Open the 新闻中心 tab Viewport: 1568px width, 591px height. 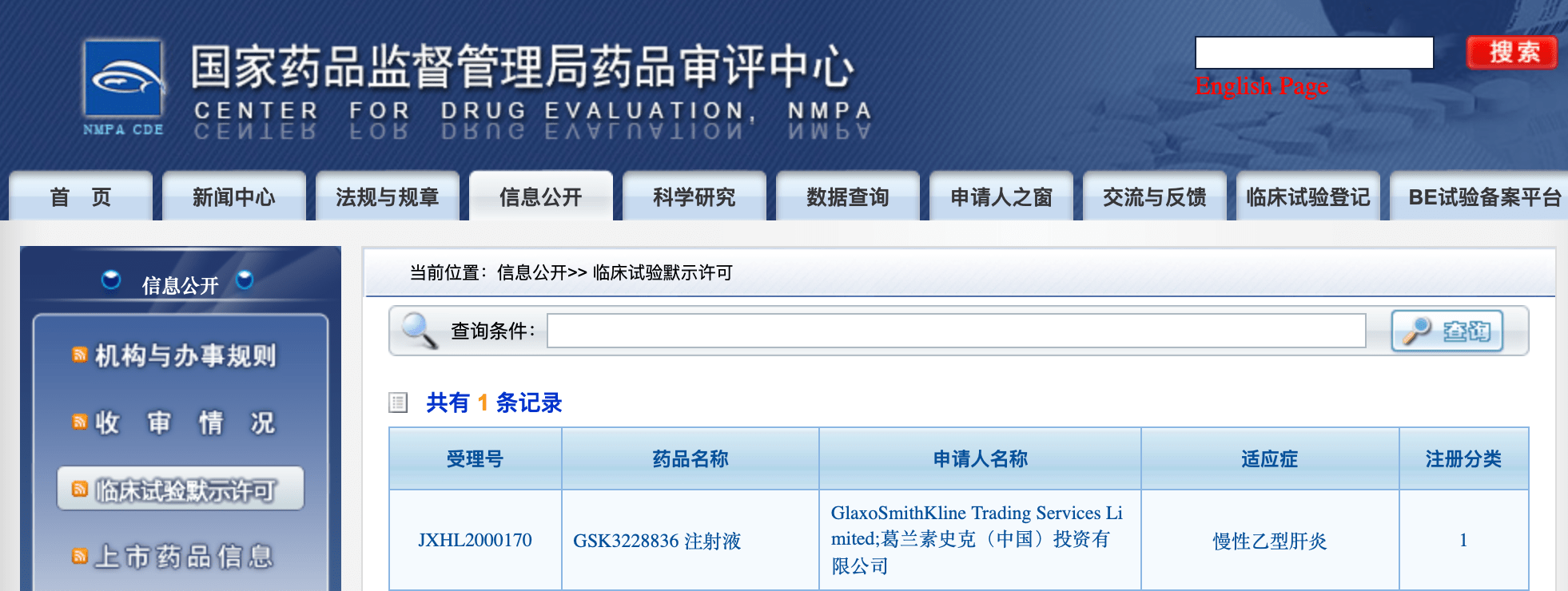point(233,196)
